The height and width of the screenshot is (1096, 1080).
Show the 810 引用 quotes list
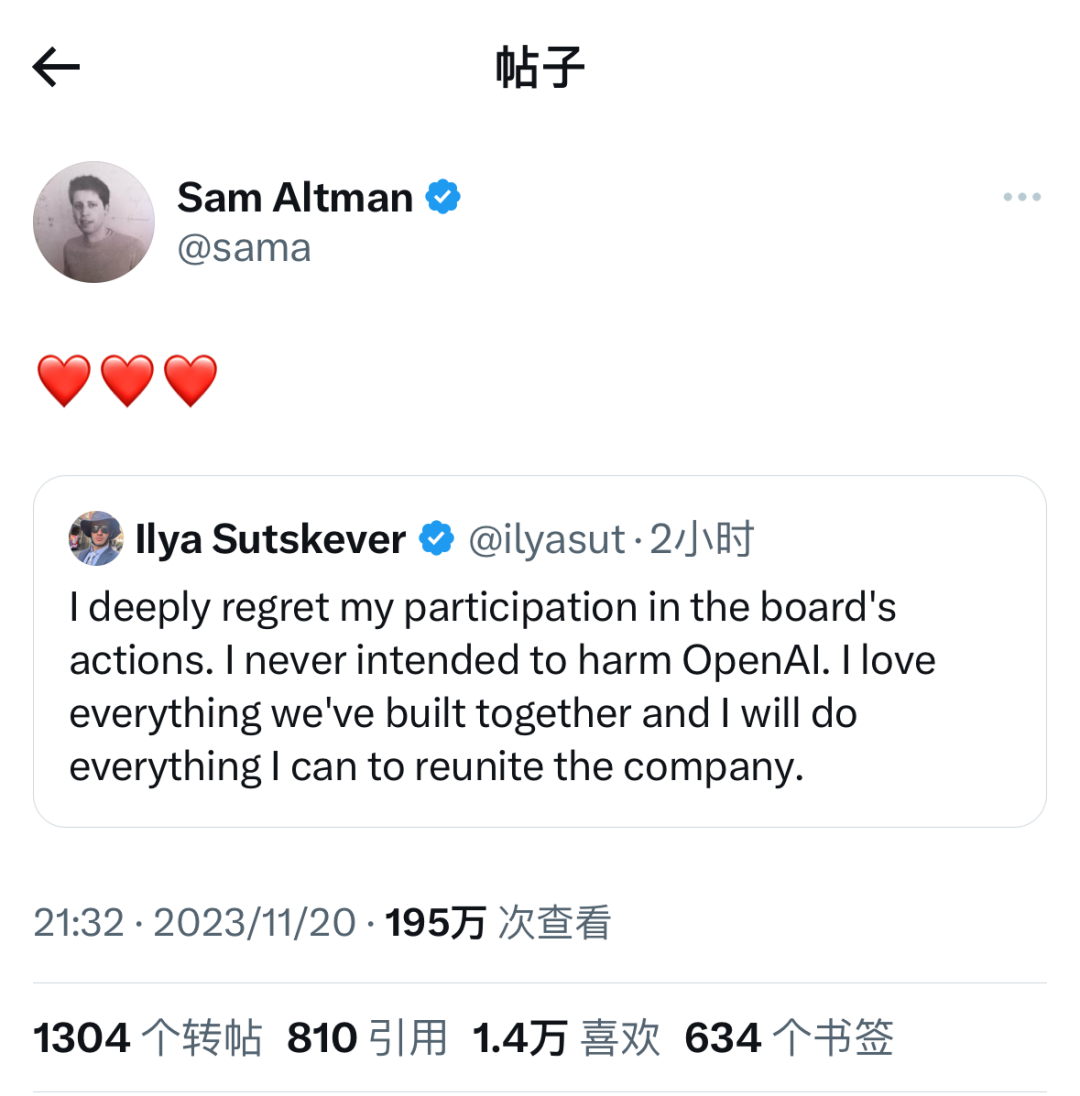click(x=366, y=1039)
